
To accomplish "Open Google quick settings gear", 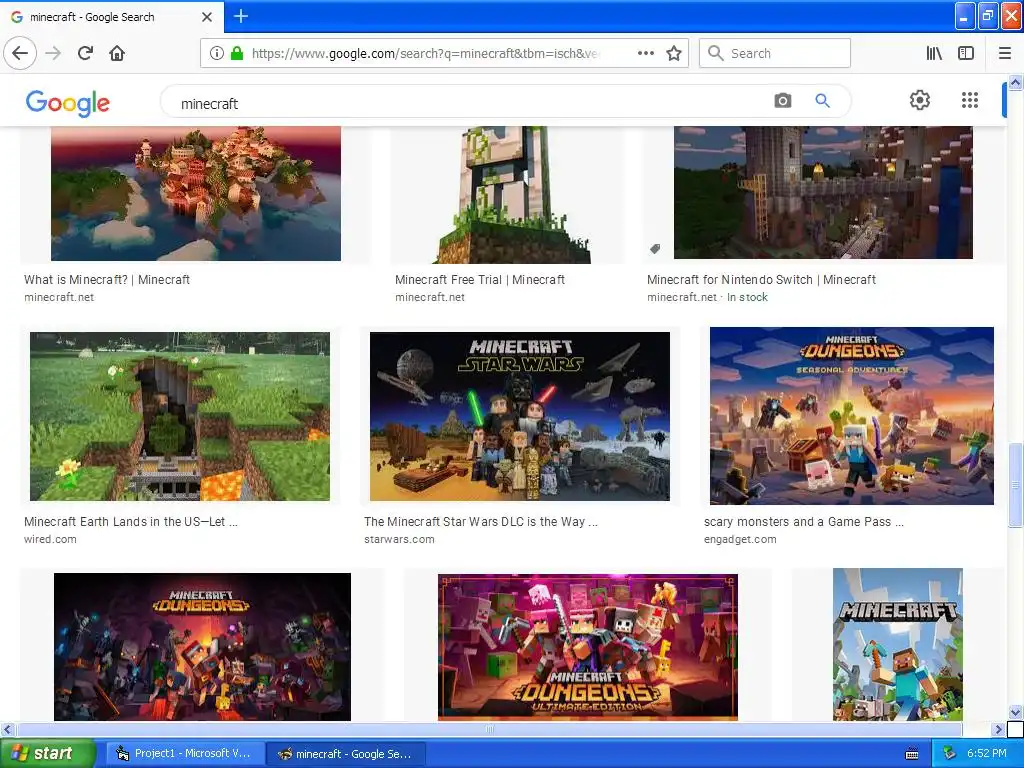I will [x=920, y=100].
